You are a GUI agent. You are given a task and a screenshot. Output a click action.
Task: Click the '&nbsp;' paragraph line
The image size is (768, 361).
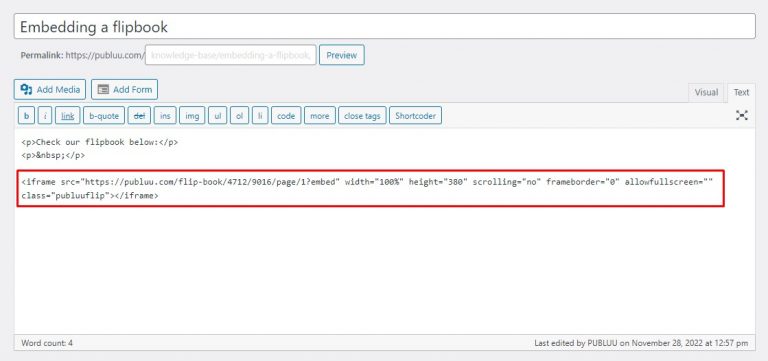tap(53, 155)
